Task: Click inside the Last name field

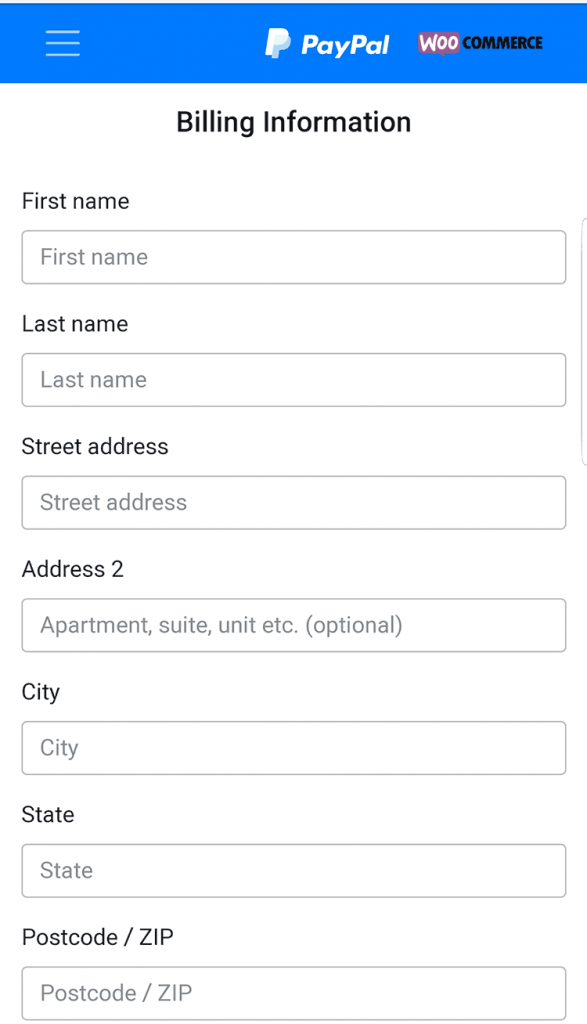Action: coord(293,380)
